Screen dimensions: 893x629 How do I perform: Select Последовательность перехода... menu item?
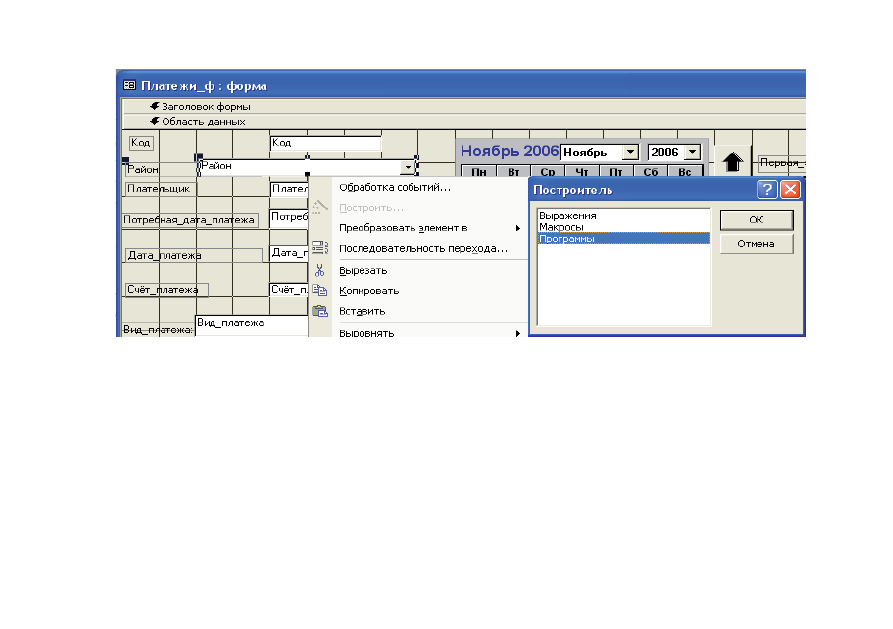pos(423,248)
